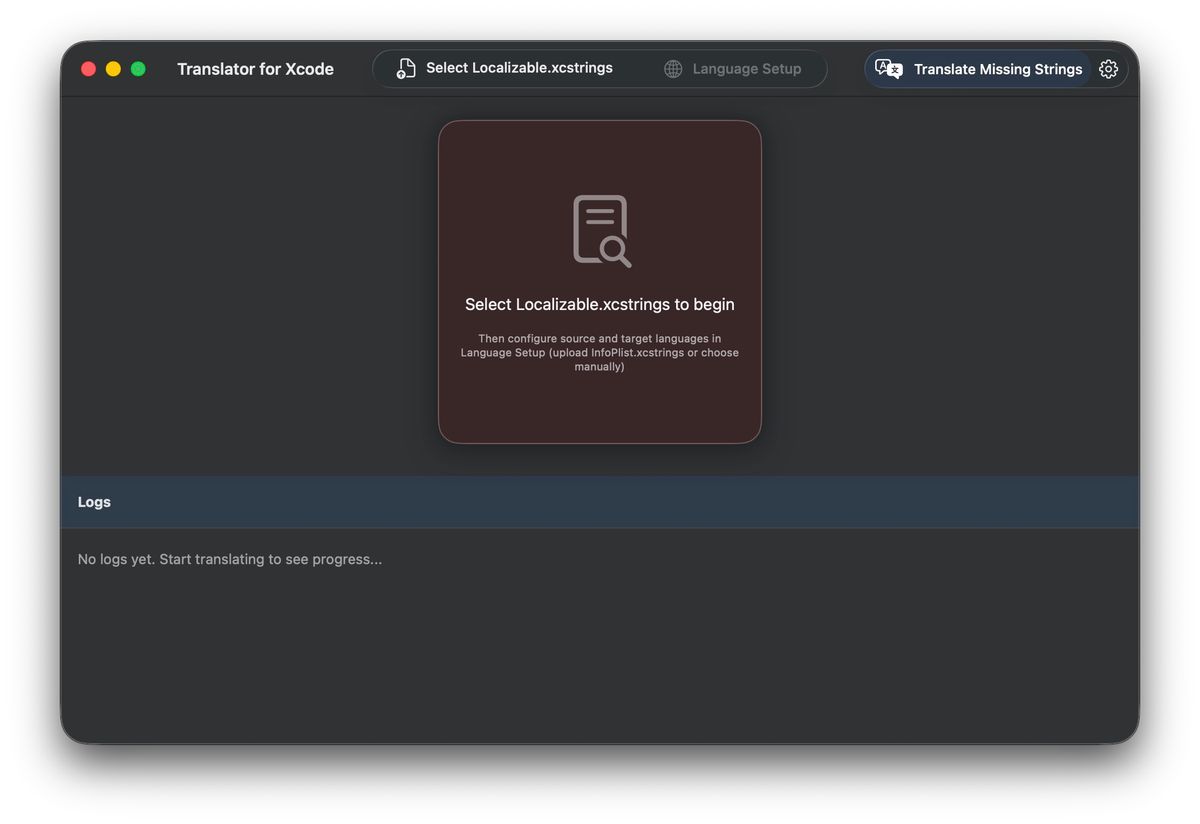
Task: Click the Translate Missing Strings label
Action: pyautogui.click(x=998, y=69)
